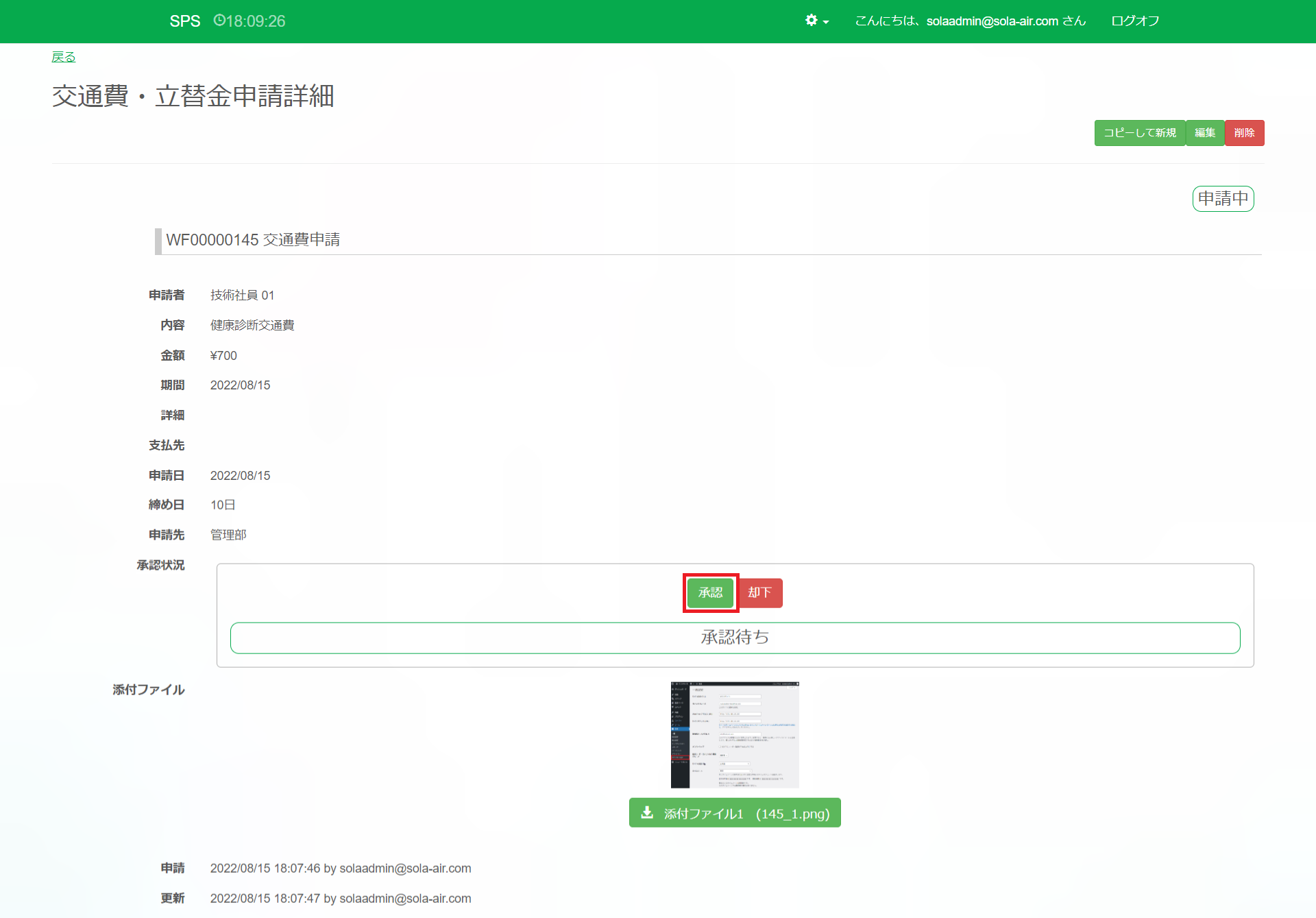Click the clock icon beside 18:09:26
1316x918 pixels.
click(219, 21)
